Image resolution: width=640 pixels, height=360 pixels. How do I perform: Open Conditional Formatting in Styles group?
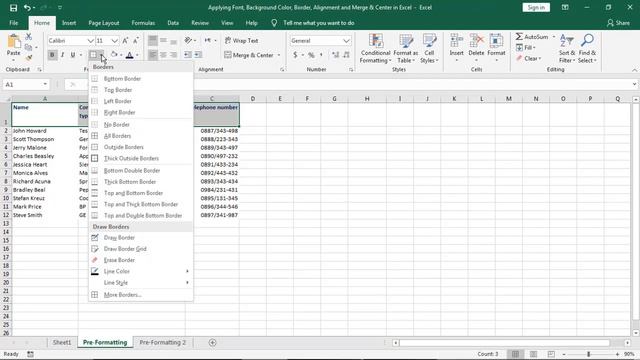coord(376,49)
